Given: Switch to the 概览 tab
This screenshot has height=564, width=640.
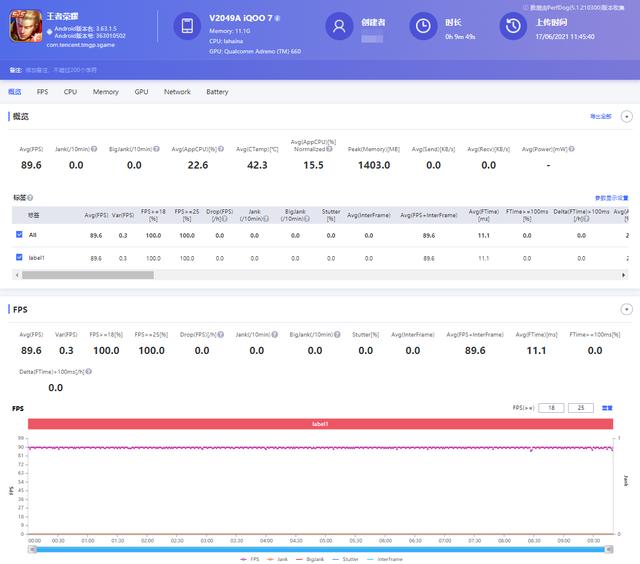Looking at the screenshot, I should pyautogui.click(x=15, y=92).
